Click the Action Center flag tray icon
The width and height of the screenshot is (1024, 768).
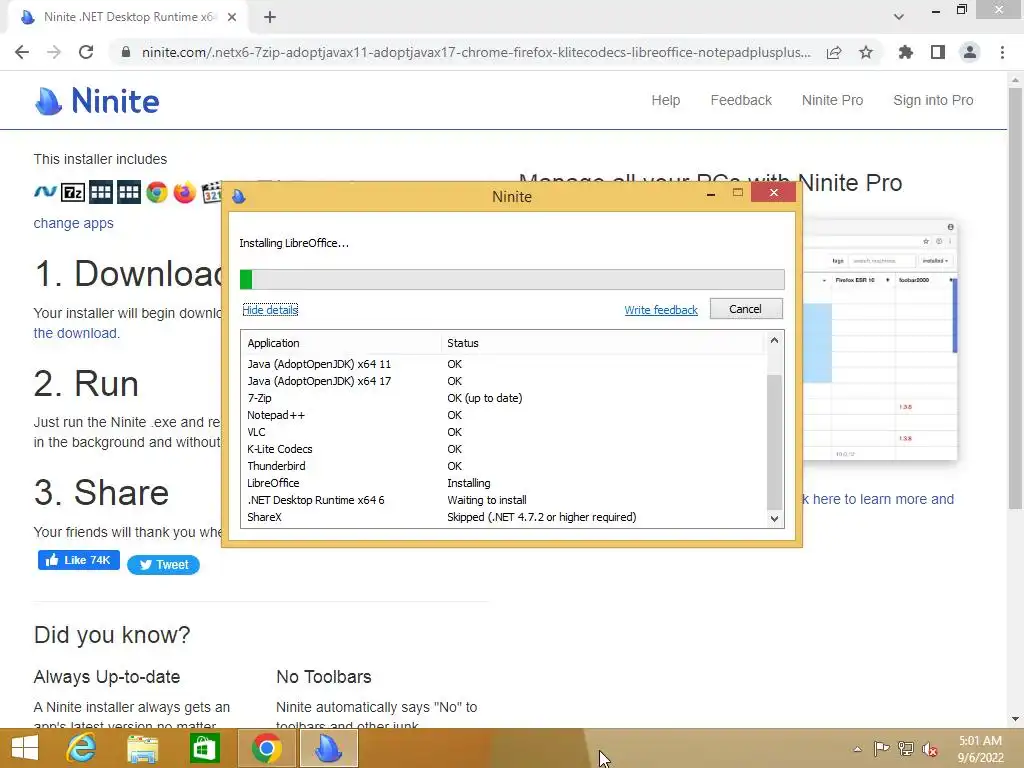[881, 749]
